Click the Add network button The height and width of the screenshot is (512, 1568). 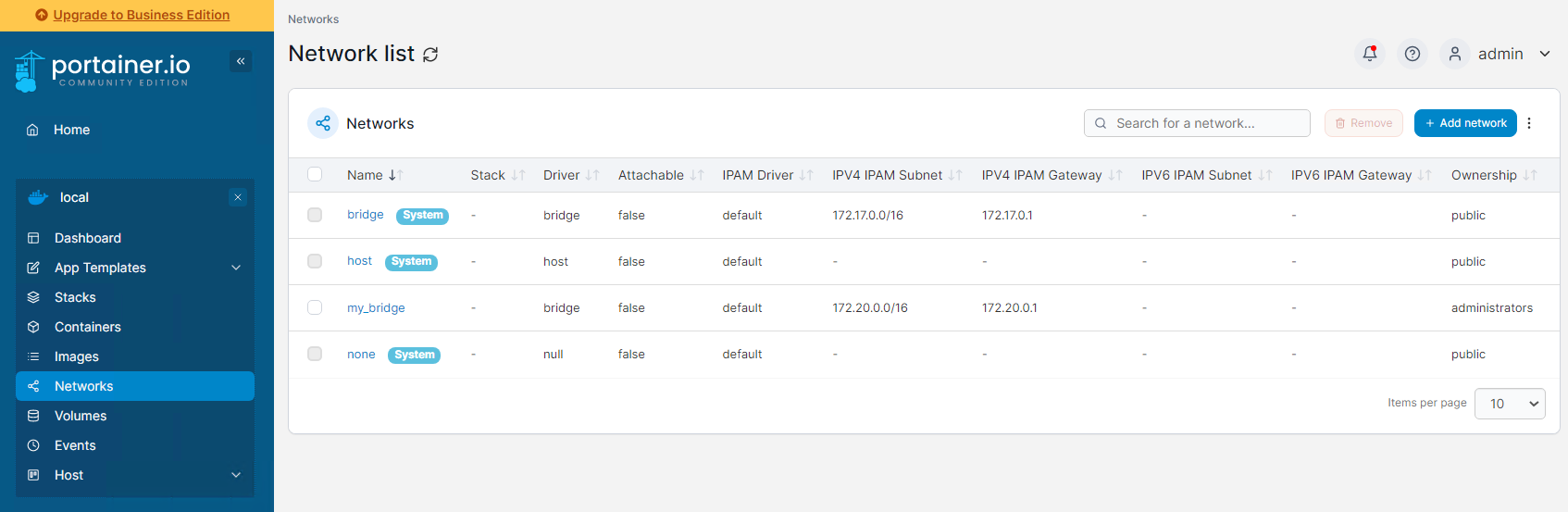[x=1465, y=123]
